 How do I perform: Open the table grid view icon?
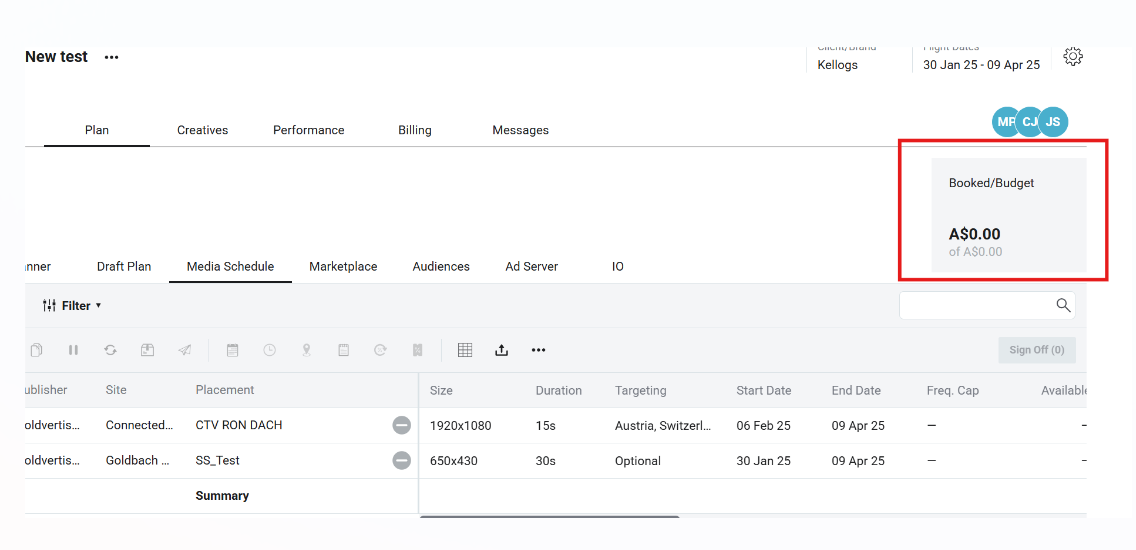(465, 350)
